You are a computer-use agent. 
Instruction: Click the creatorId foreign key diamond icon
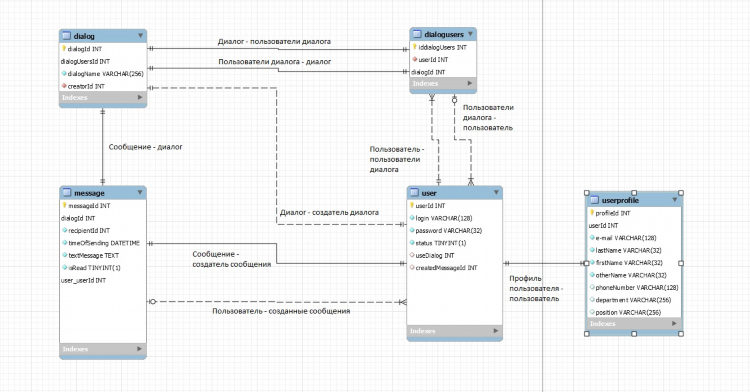pos(64,86)
